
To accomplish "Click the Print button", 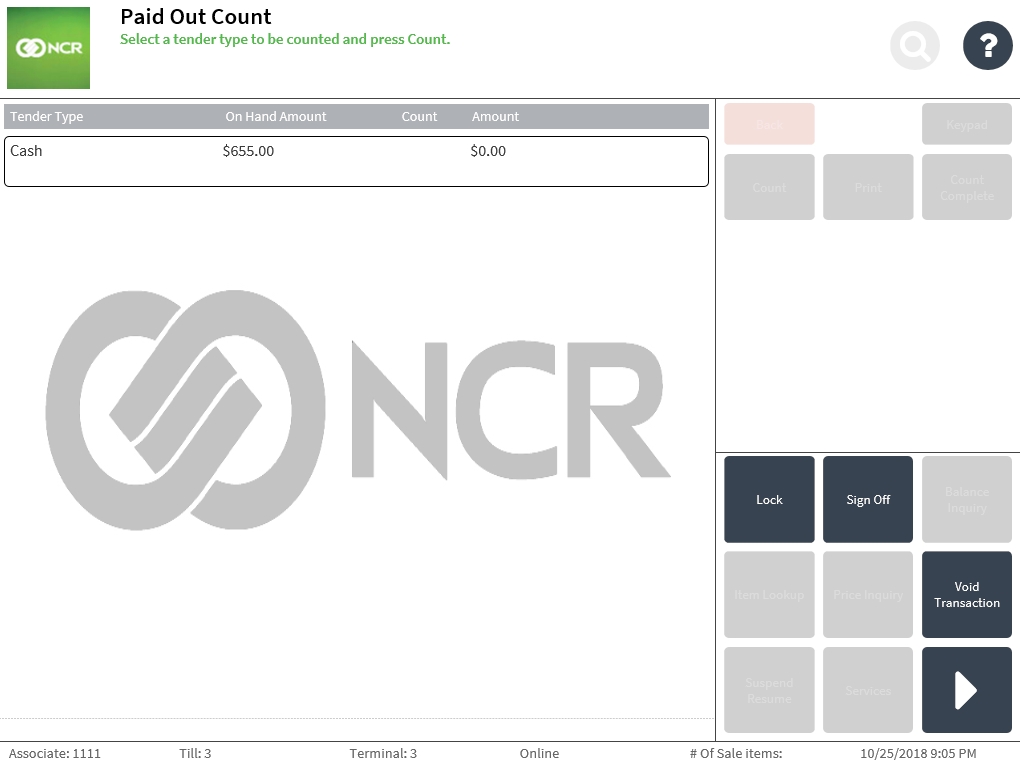I will (868, 187).
